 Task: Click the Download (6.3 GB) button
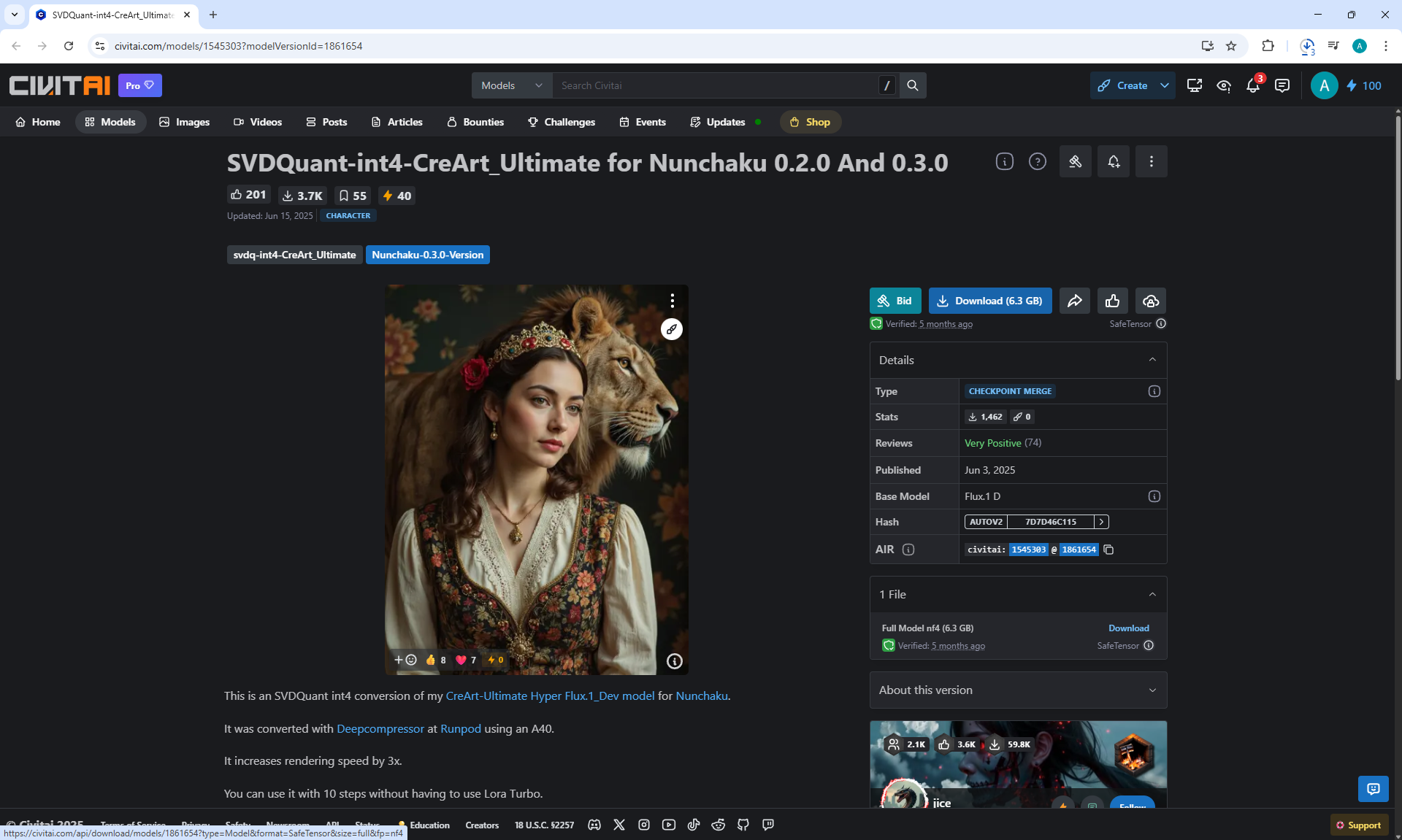click(x=990, y=301)
